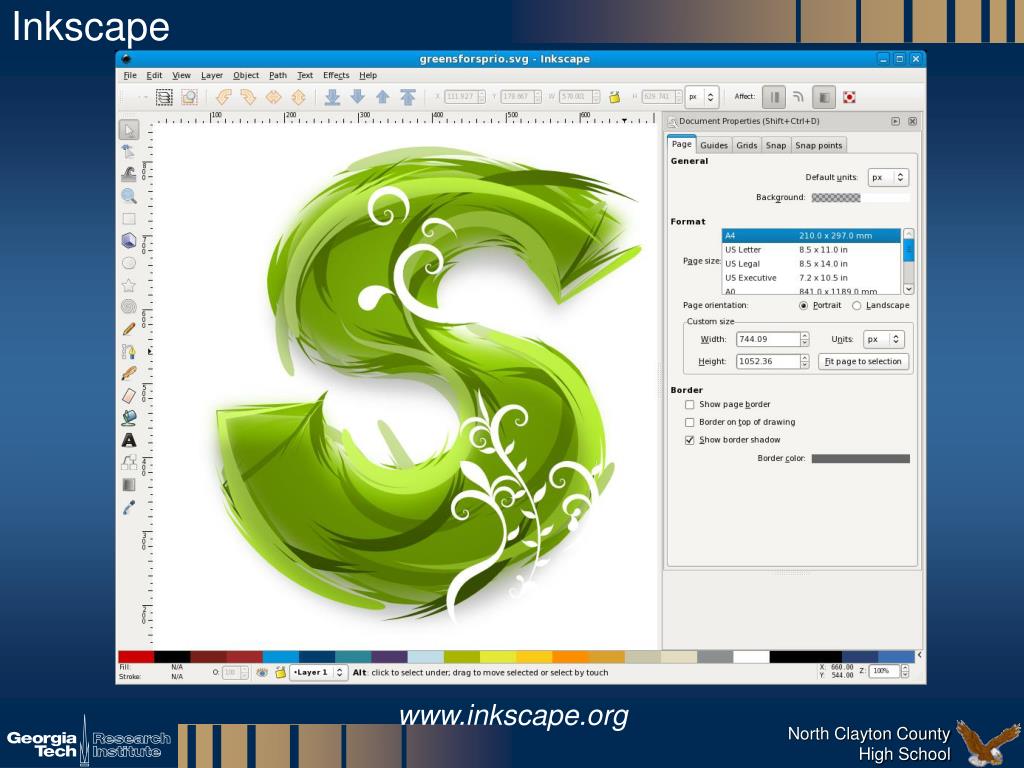Select the Gradient tool
1024x768 pixels.
pos(129,485)
